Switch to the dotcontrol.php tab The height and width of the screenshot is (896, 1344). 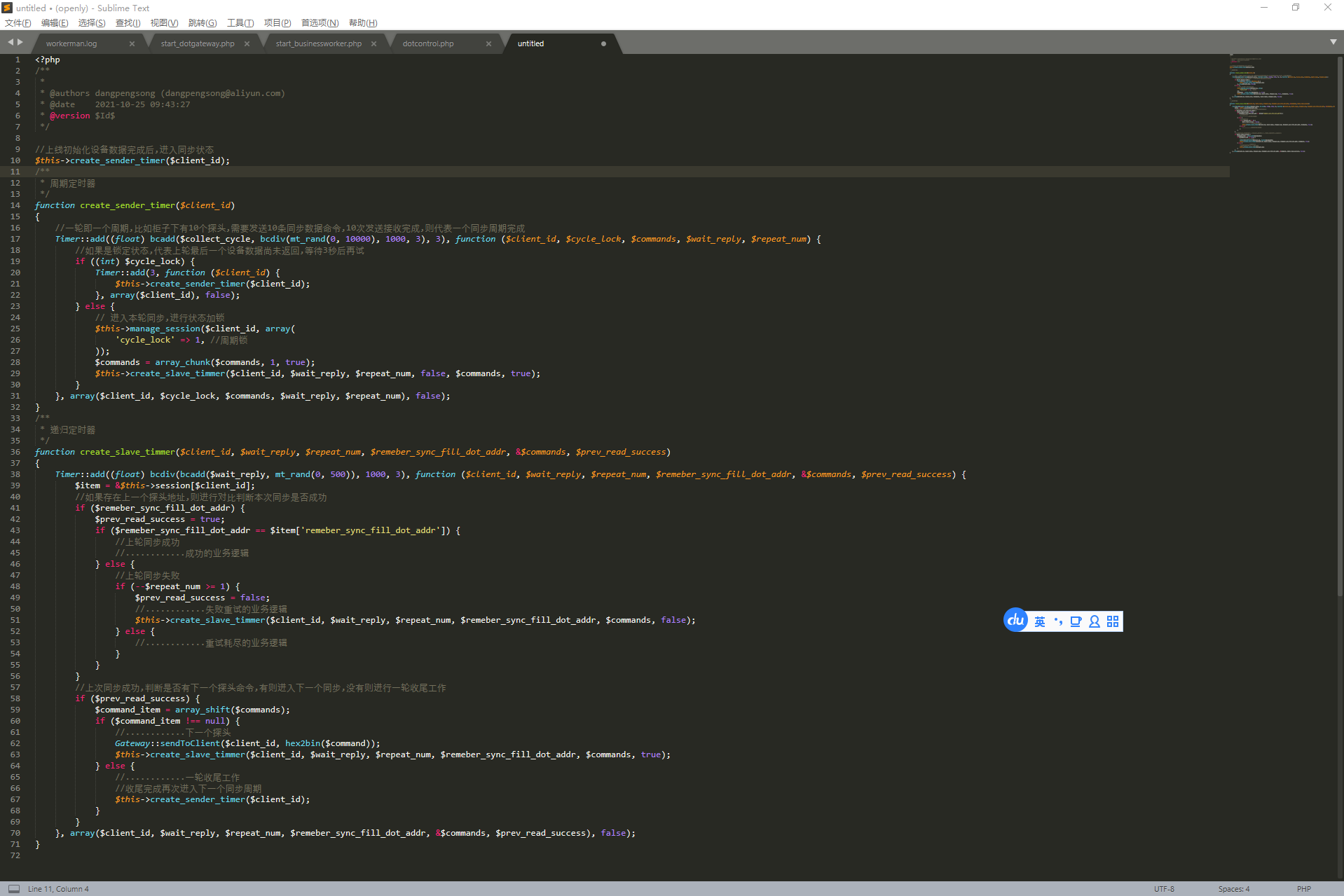point(428,43)
